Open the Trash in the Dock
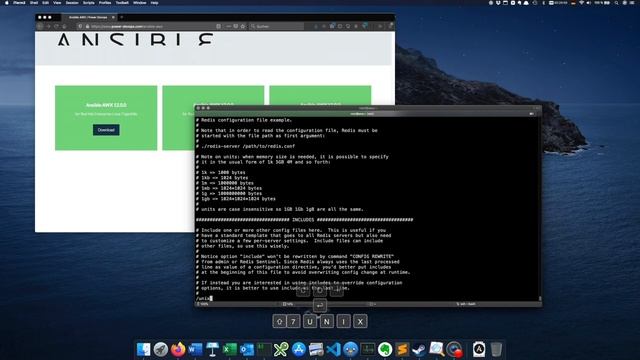Viewport: 640px width, 360px height. pos(496,349)
